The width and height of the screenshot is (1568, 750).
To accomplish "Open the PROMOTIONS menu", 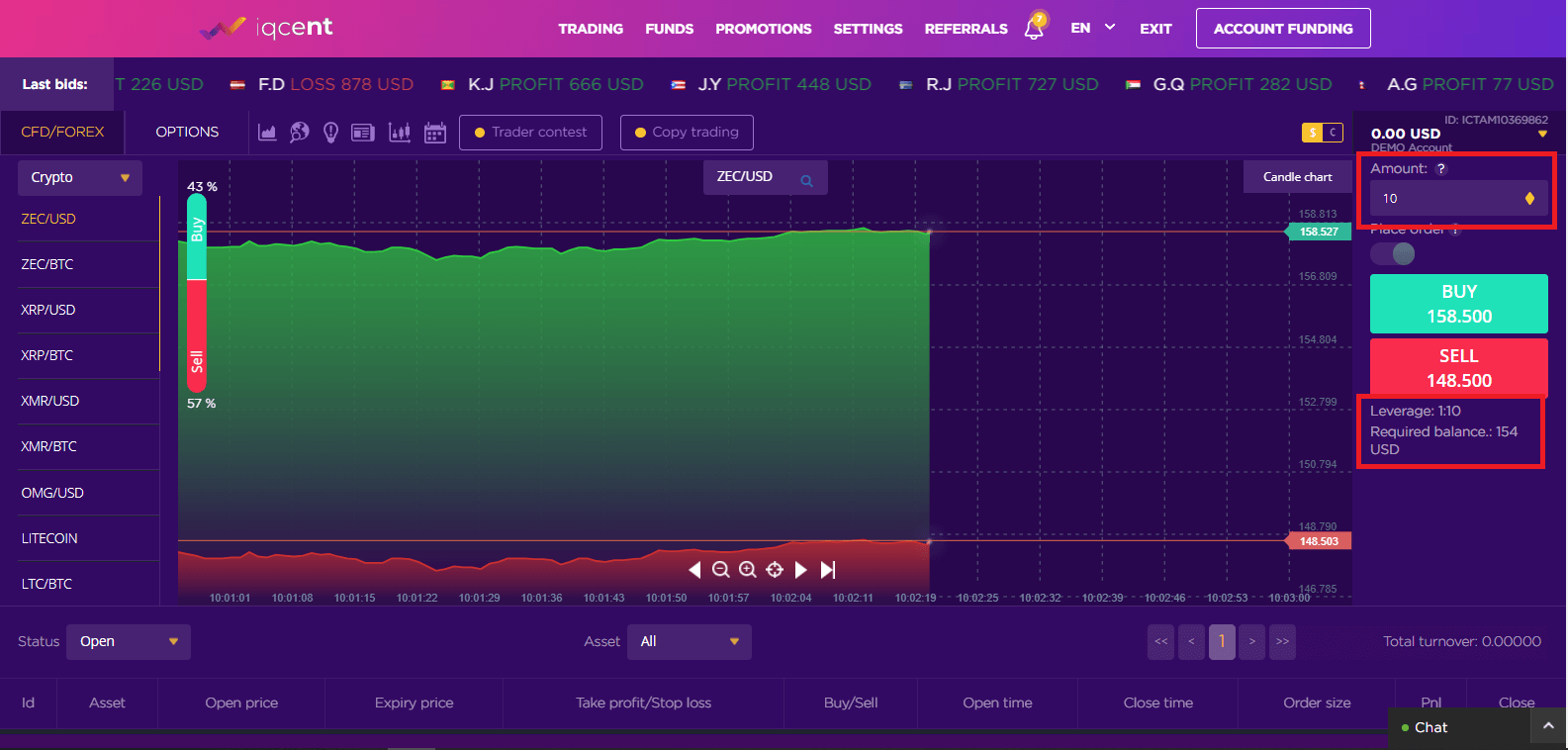I will coord(764,29).
